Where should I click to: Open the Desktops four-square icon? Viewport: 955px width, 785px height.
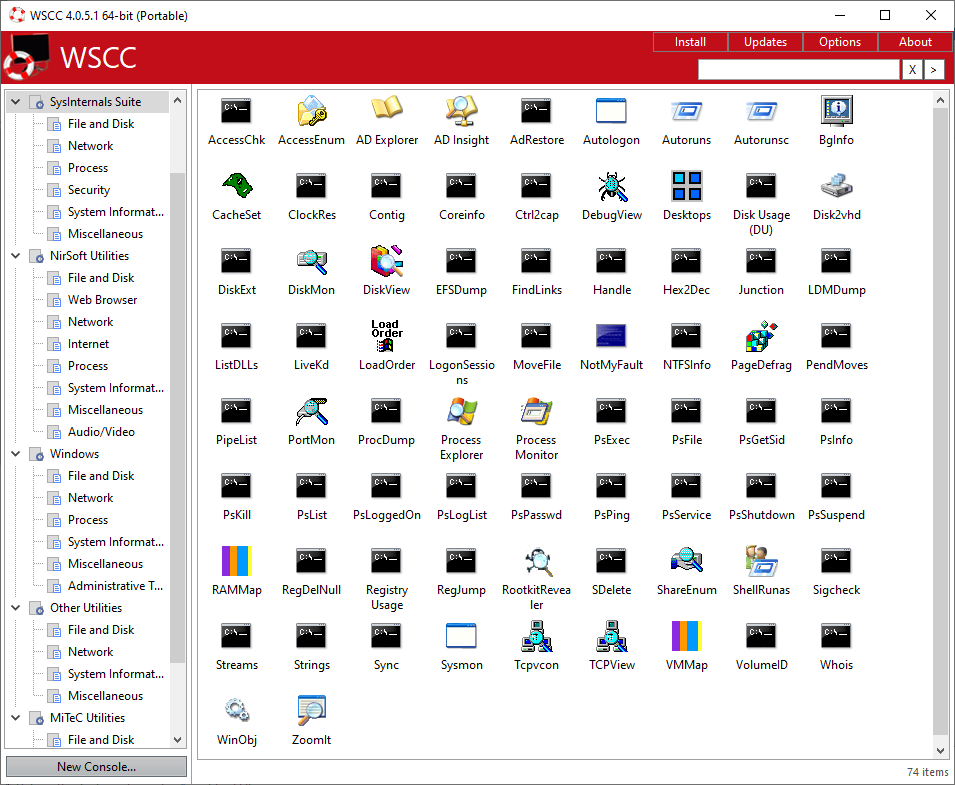686,186
